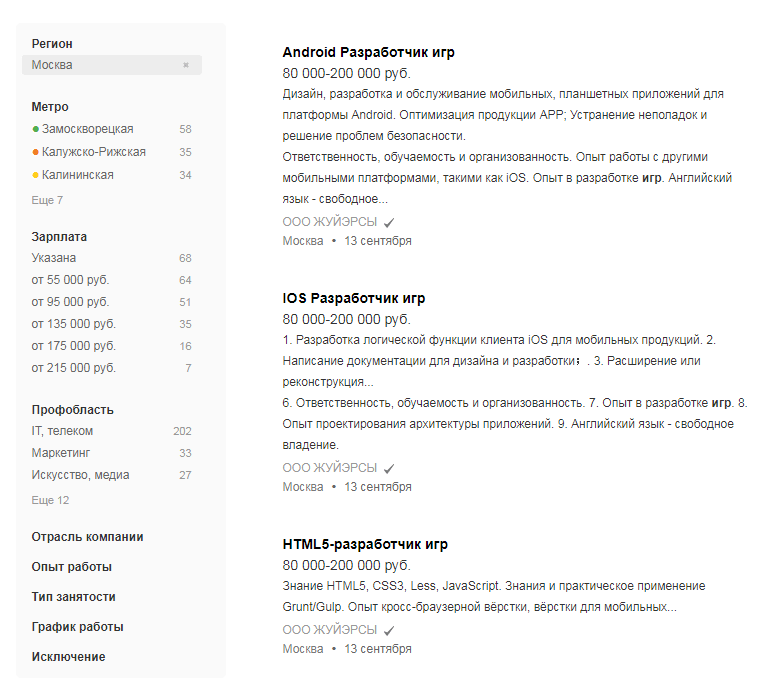
Task: Expand the Отрасль компании filter section
Action: click(88, 537)
